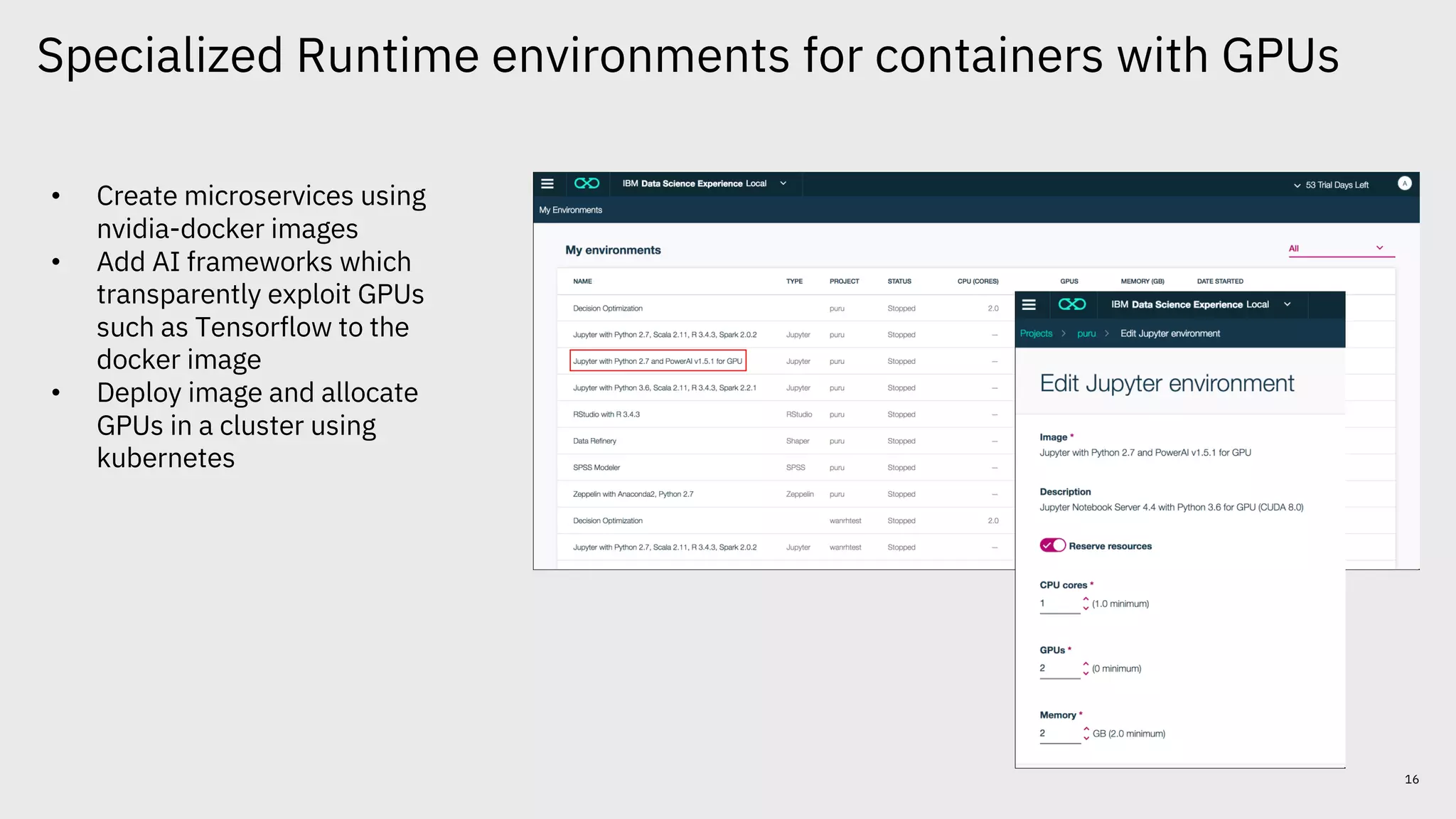This screenshot has width=1456, height=819.
Task: Expand IBM Data Science Experience Local dropdown in back window
Action: point(783,183)
